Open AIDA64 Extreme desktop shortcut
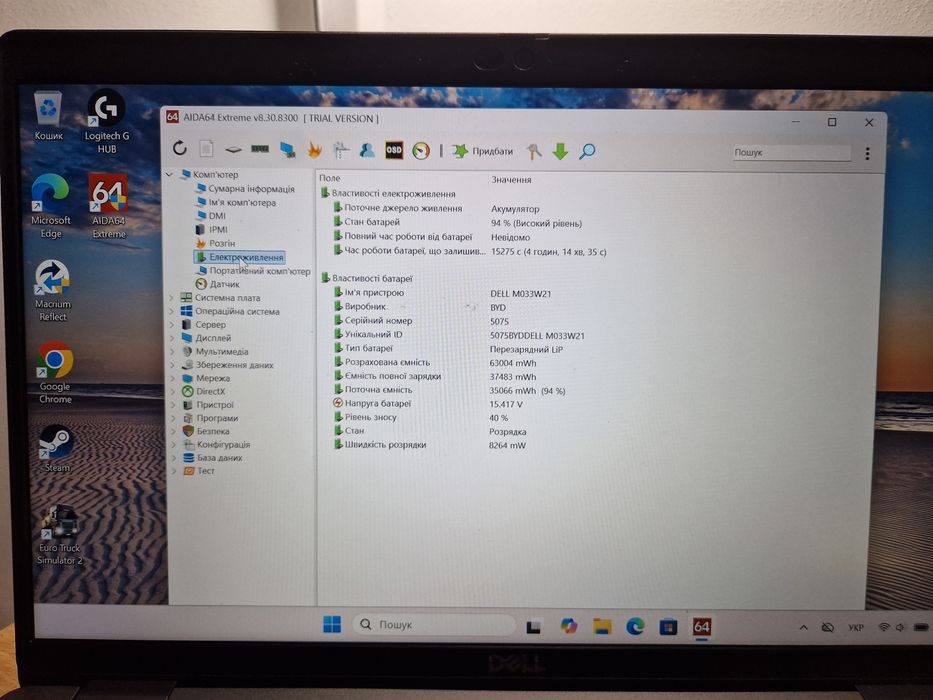Image resolution: width=933 pixels, height=700 pixels. point(108,206)
